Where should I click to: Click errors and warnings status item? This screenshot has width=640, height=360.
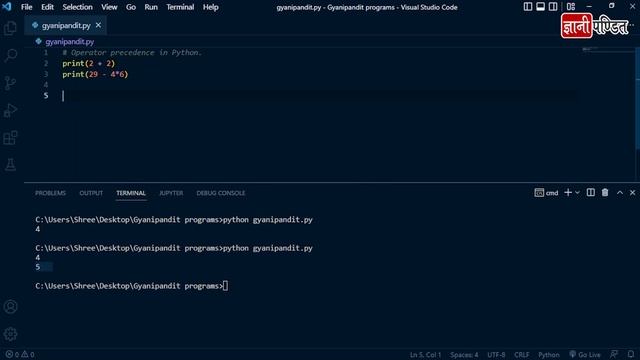pyautogui.click(x=20, y=355)
